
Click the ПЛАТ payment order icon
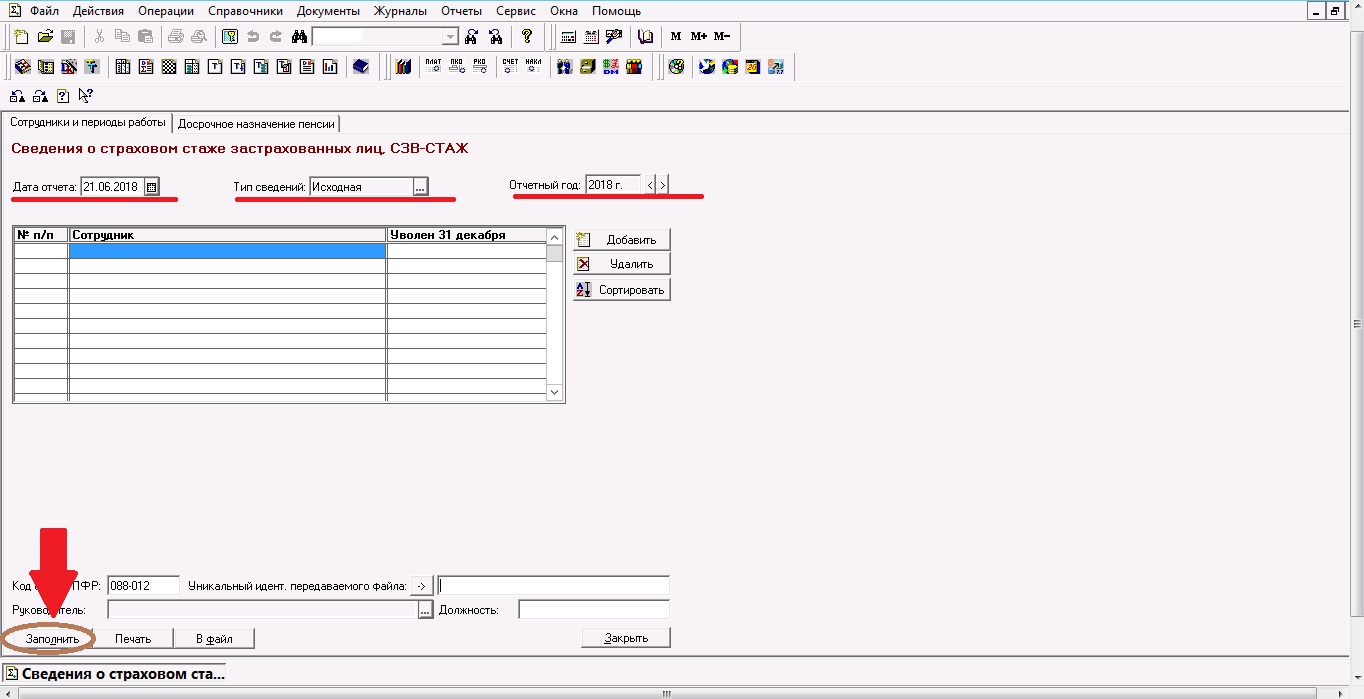(x=433, y=67)
